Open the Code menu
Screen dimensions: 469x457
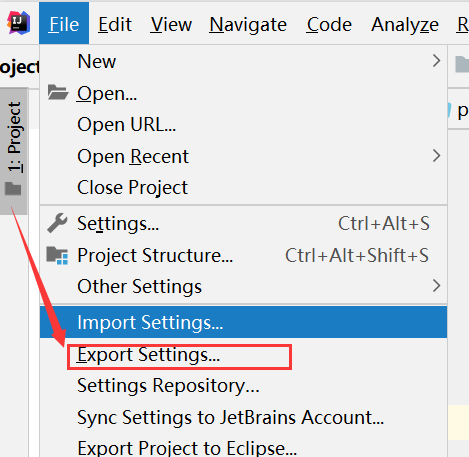pos(329,25)
